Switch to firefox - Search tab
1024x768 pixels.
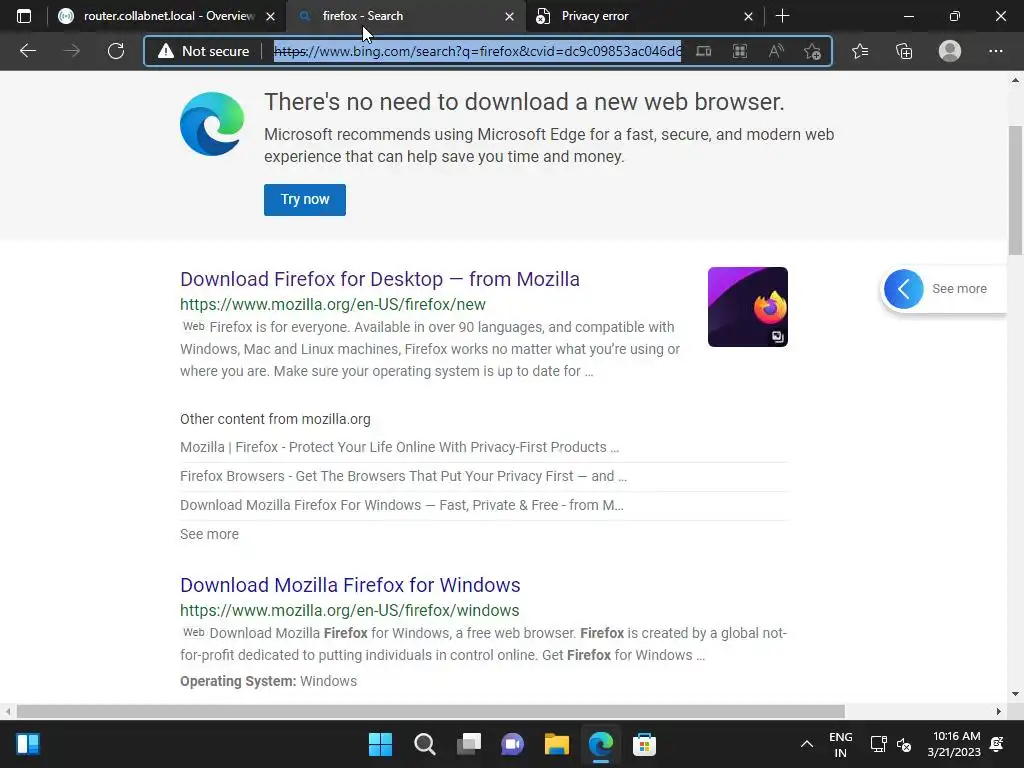405,16
